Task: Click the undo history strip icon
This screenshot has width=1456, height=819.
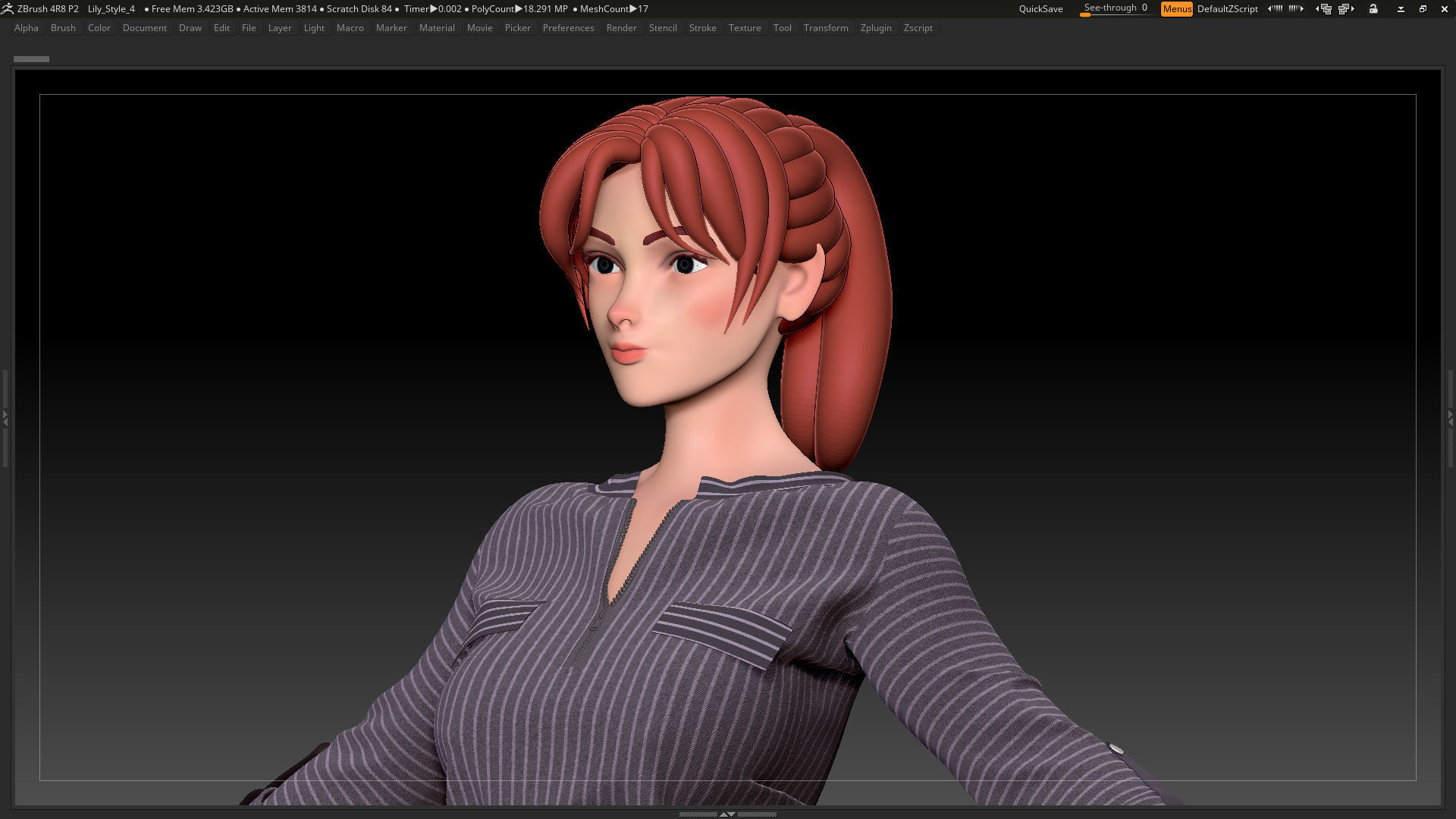Action: tap(1276, 8)
